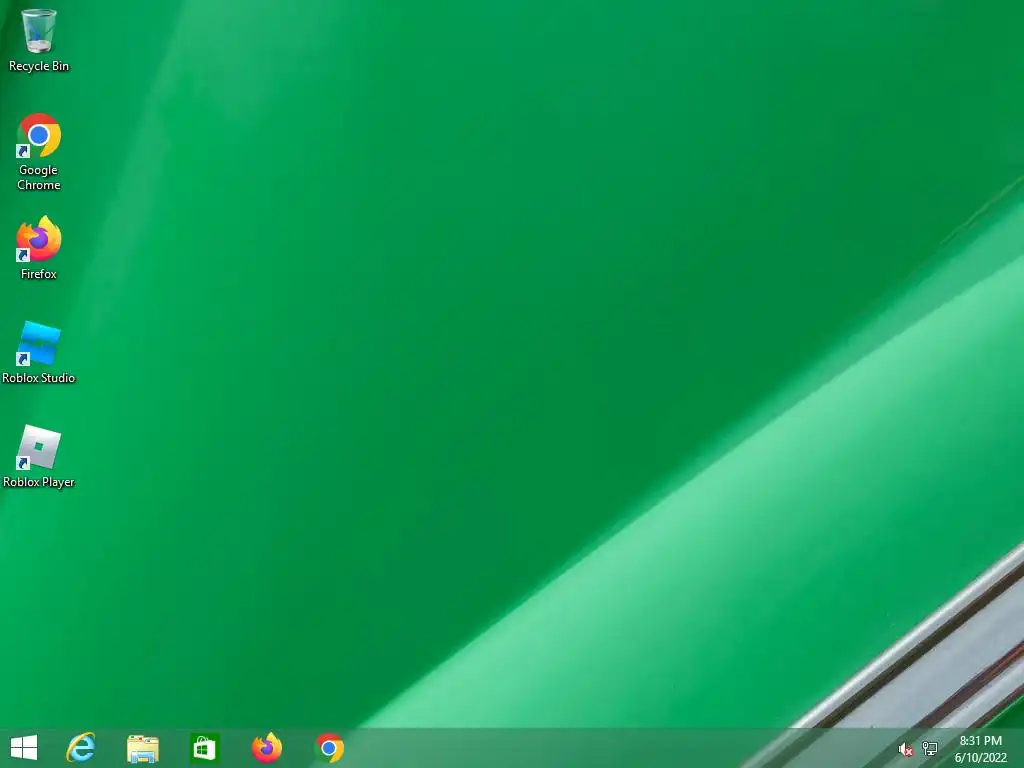Click the muted volume tray icon
The height and width of the screenshot is (768, 1024).
pyautogui.click(x=905, y=749)
